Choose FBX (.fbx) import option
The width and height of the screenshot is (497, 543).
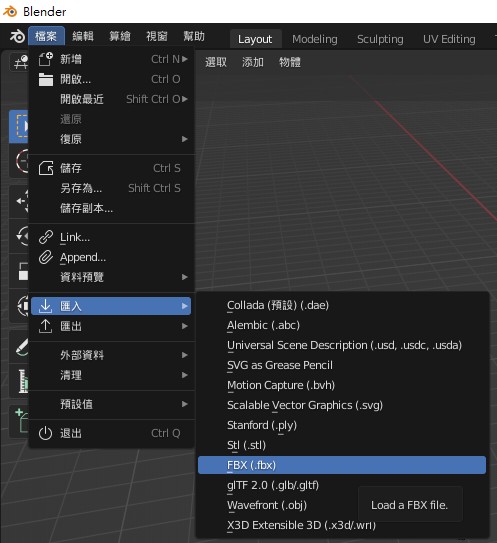point(341,465)
